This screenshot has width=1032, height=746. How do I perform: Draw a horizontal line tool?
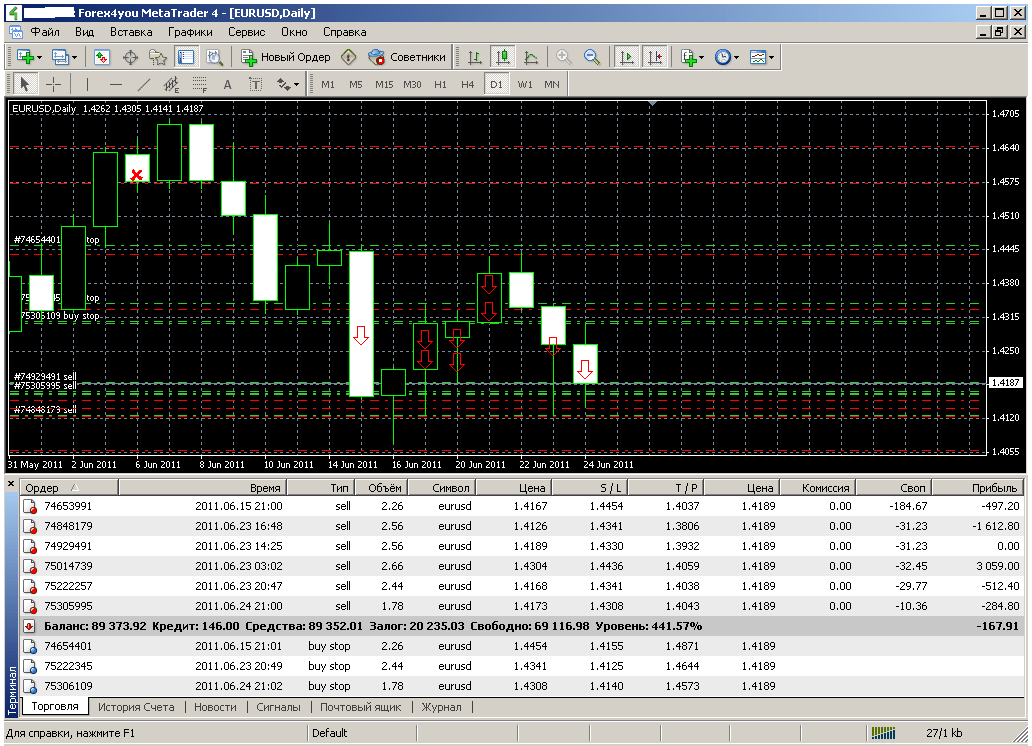point(115,84)
